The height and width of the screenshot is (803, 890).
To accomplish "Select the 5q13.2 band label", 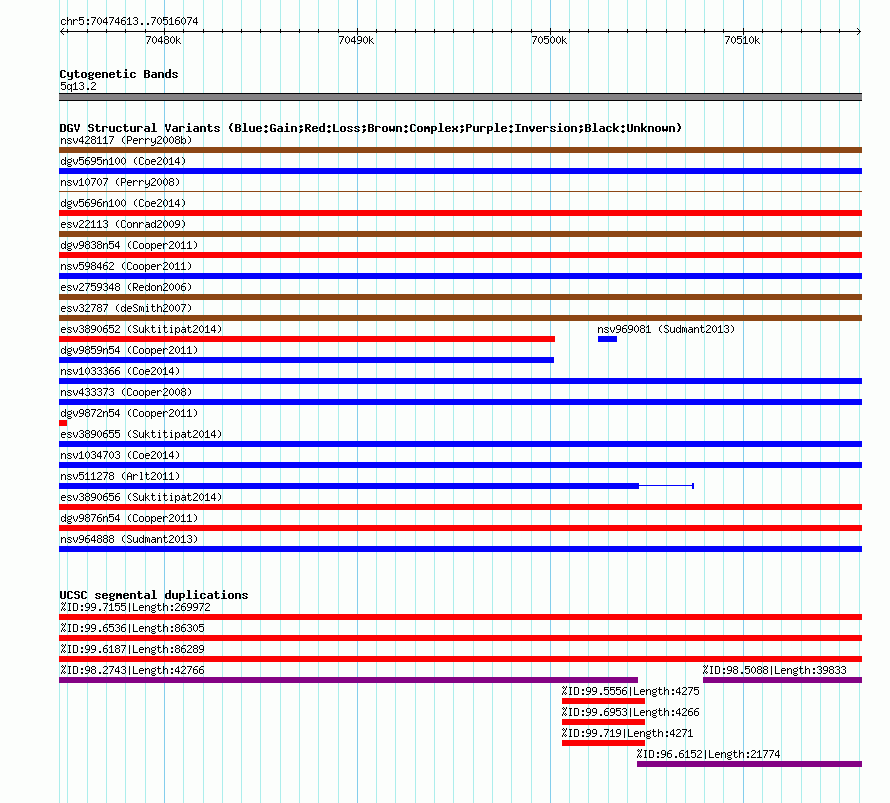I will coord(78,86).
